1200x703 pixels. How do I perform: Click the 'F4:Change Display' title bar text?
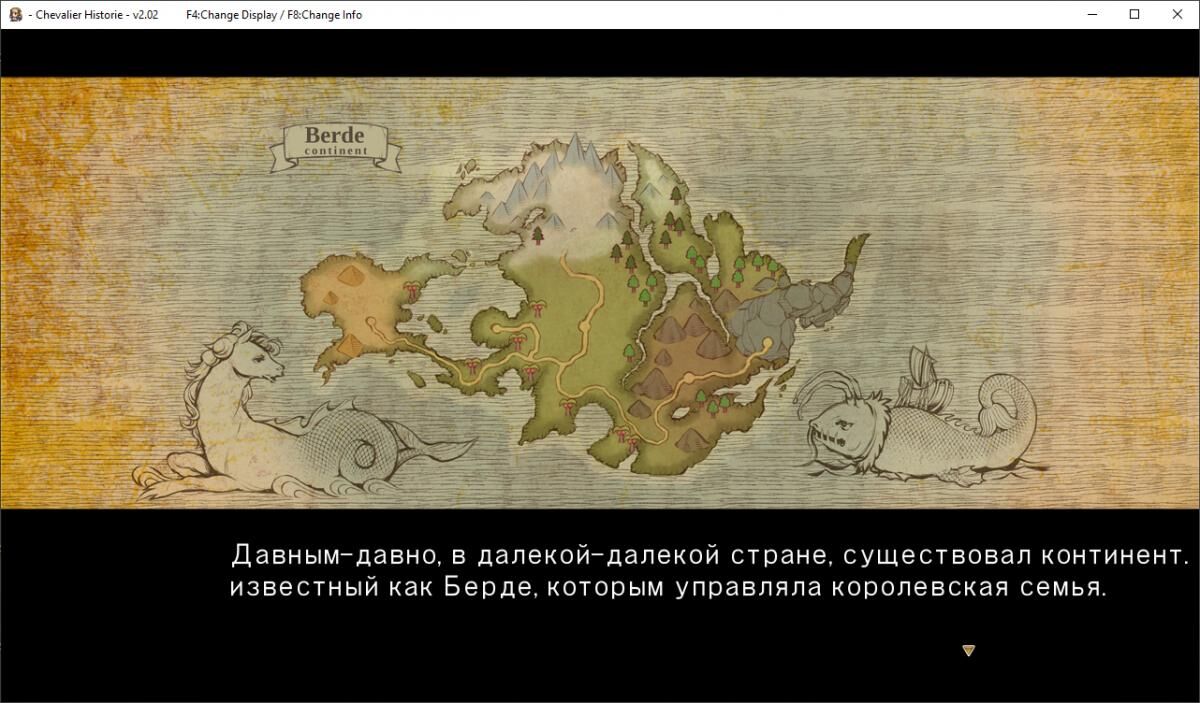point(229,15)
